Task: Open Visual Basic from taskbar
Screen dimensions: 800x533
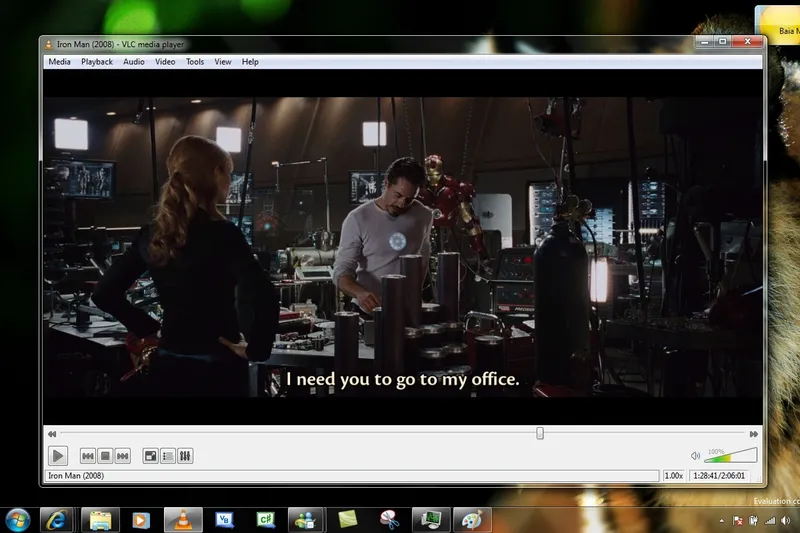Action: [224, 520]
